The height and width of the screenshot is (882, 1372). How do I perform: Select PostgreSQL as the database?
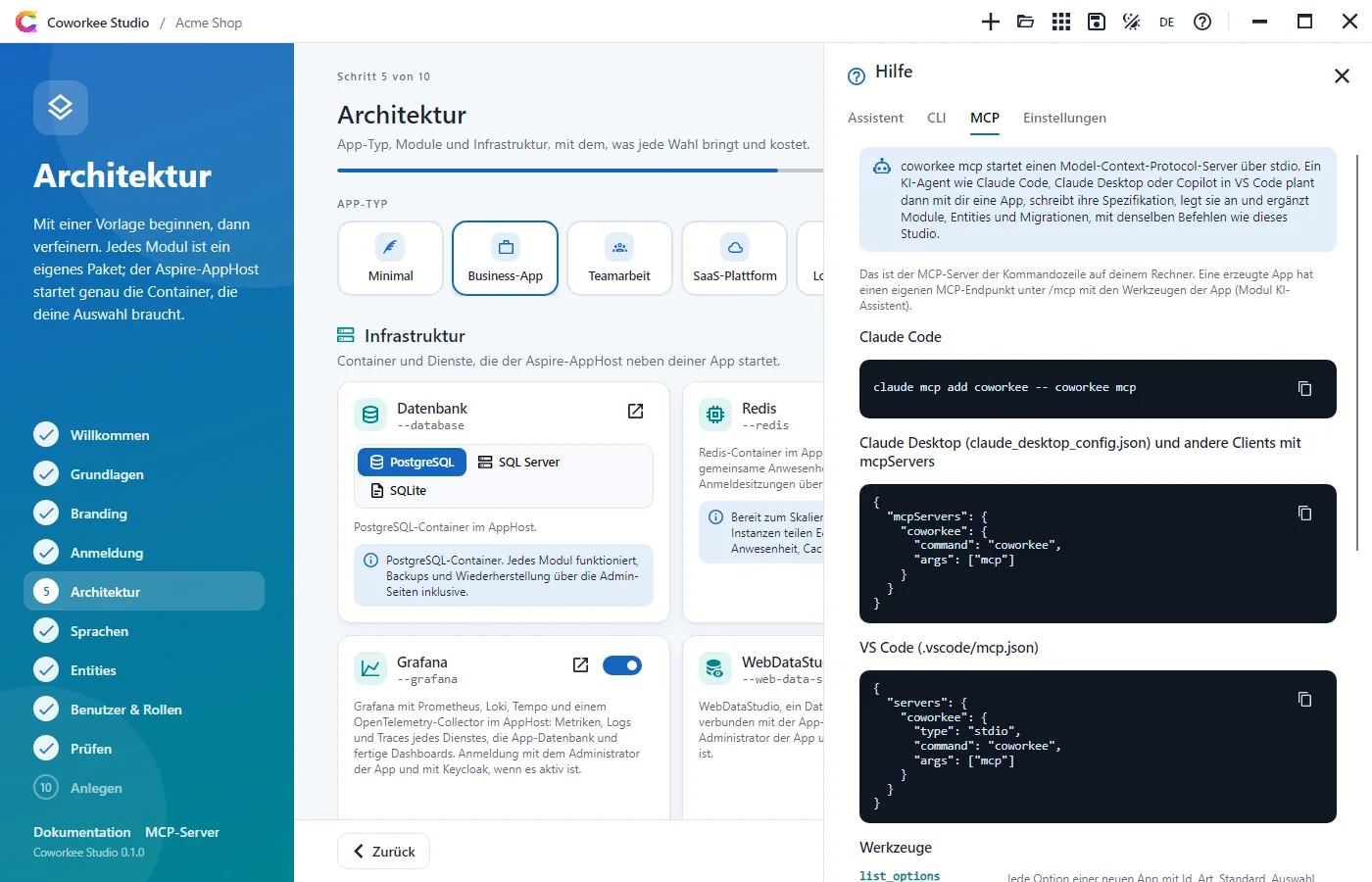coord(412,462)
